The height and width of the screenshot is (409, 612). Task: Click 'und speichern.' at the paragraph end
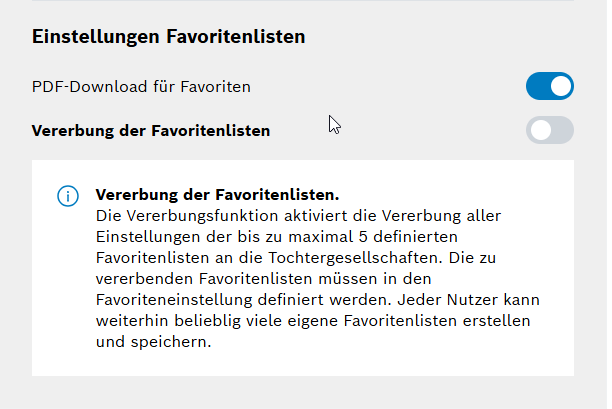tap(153, 342)
